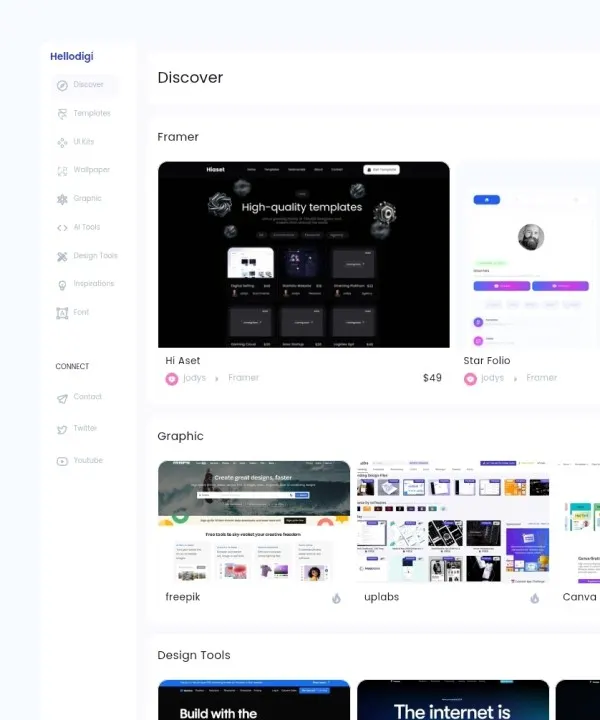Click jodys avatar under Hi Aset

(172, 379)
